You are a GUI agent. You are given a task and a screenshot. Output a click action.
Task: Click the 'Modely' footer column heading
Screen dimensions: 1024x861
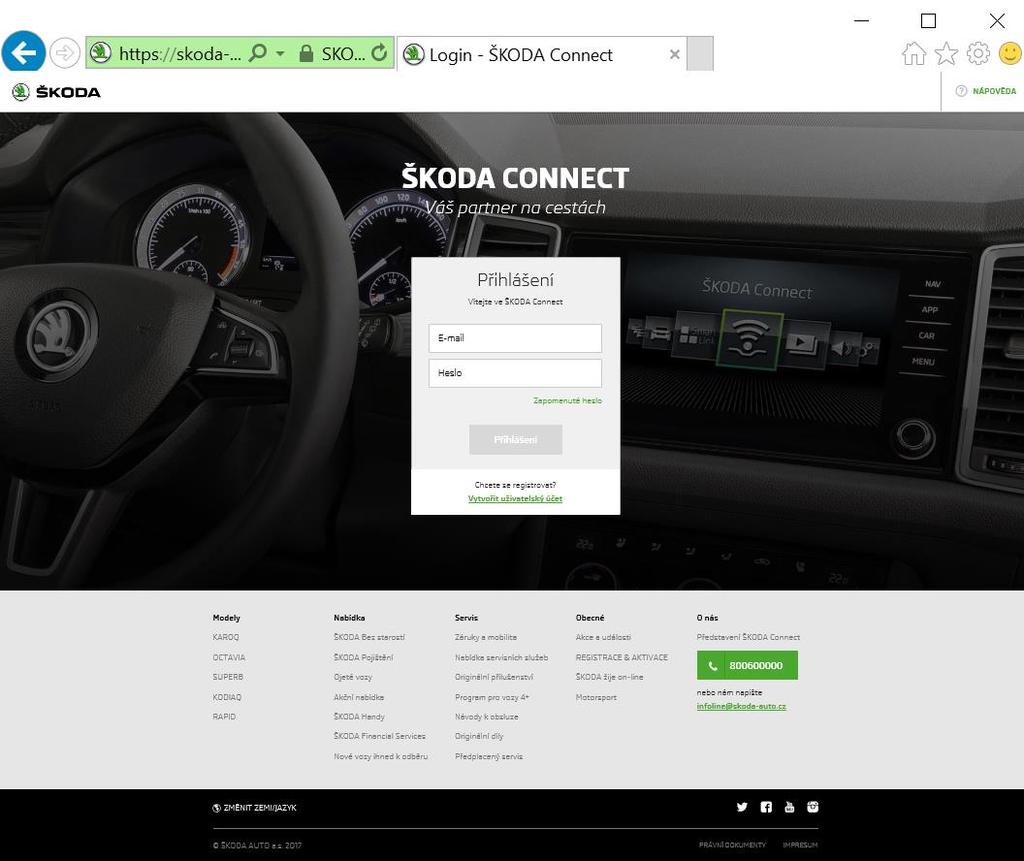[x=226, y=617]
